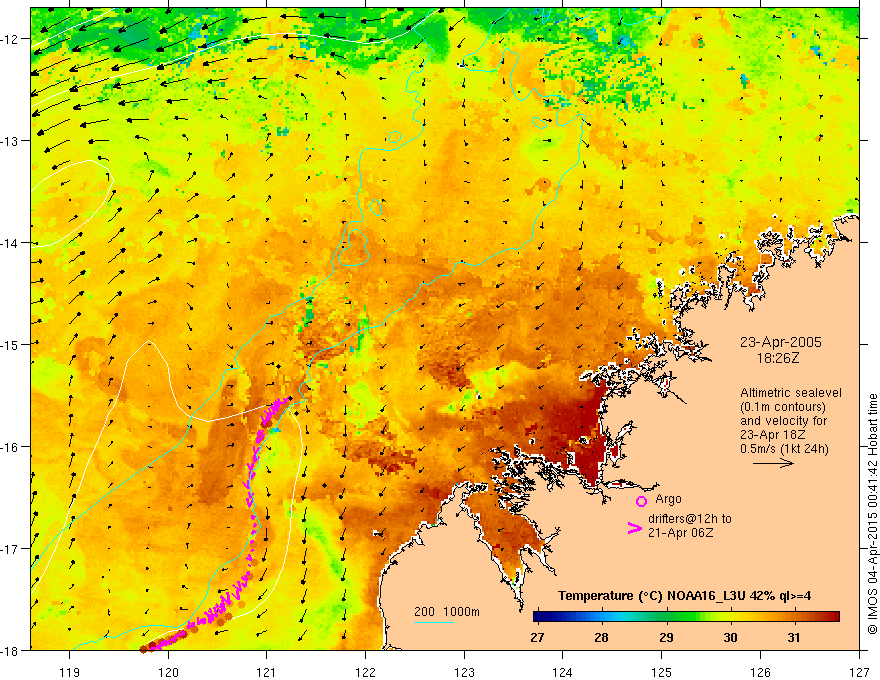Screen dimensions: 880x680
Task: Click the '31' tick label on colour bar
Action: [794, 638]
